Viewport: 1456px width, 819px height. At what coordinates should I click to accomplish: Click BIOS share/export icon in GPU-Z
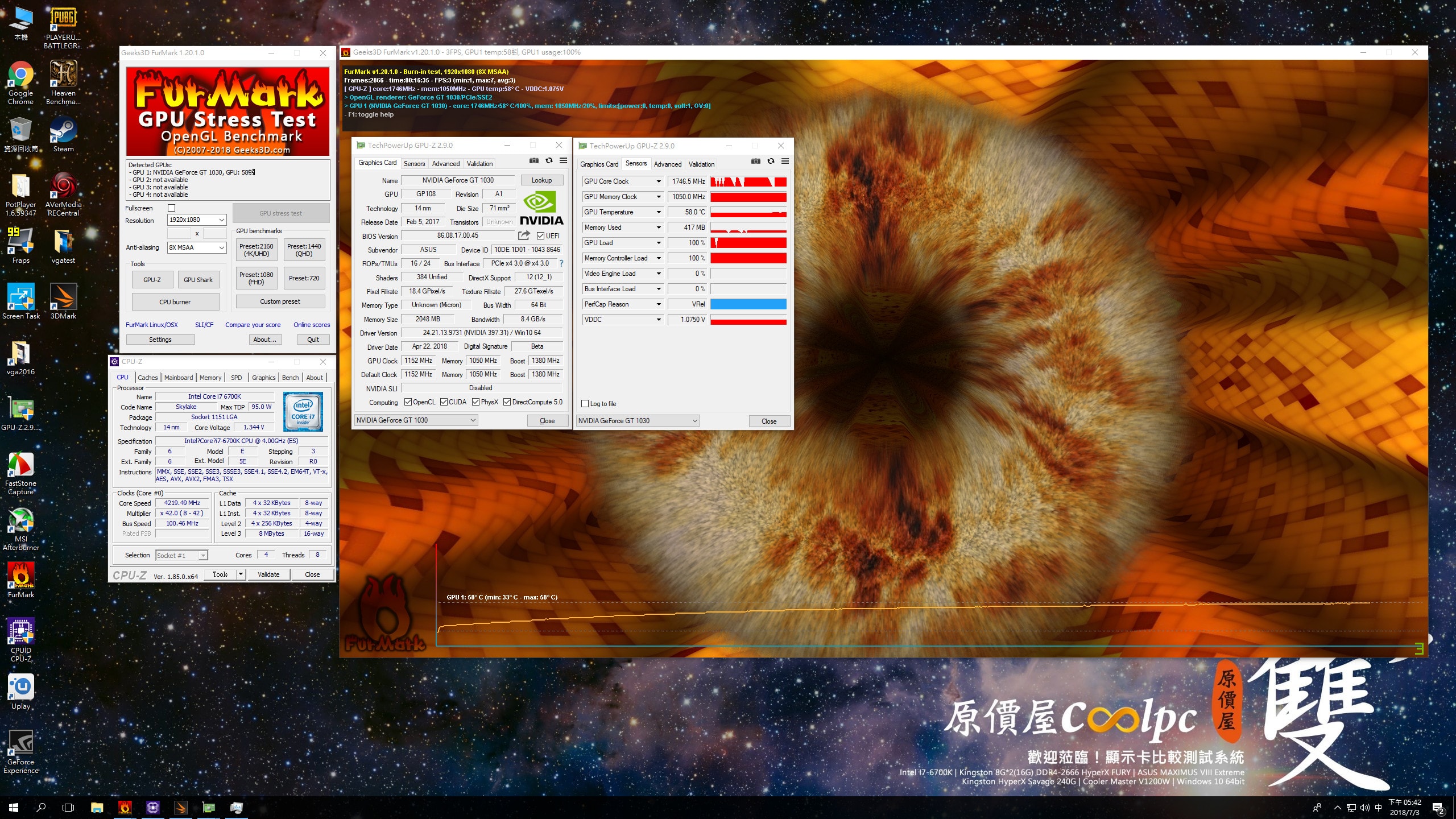click(524, 235)
